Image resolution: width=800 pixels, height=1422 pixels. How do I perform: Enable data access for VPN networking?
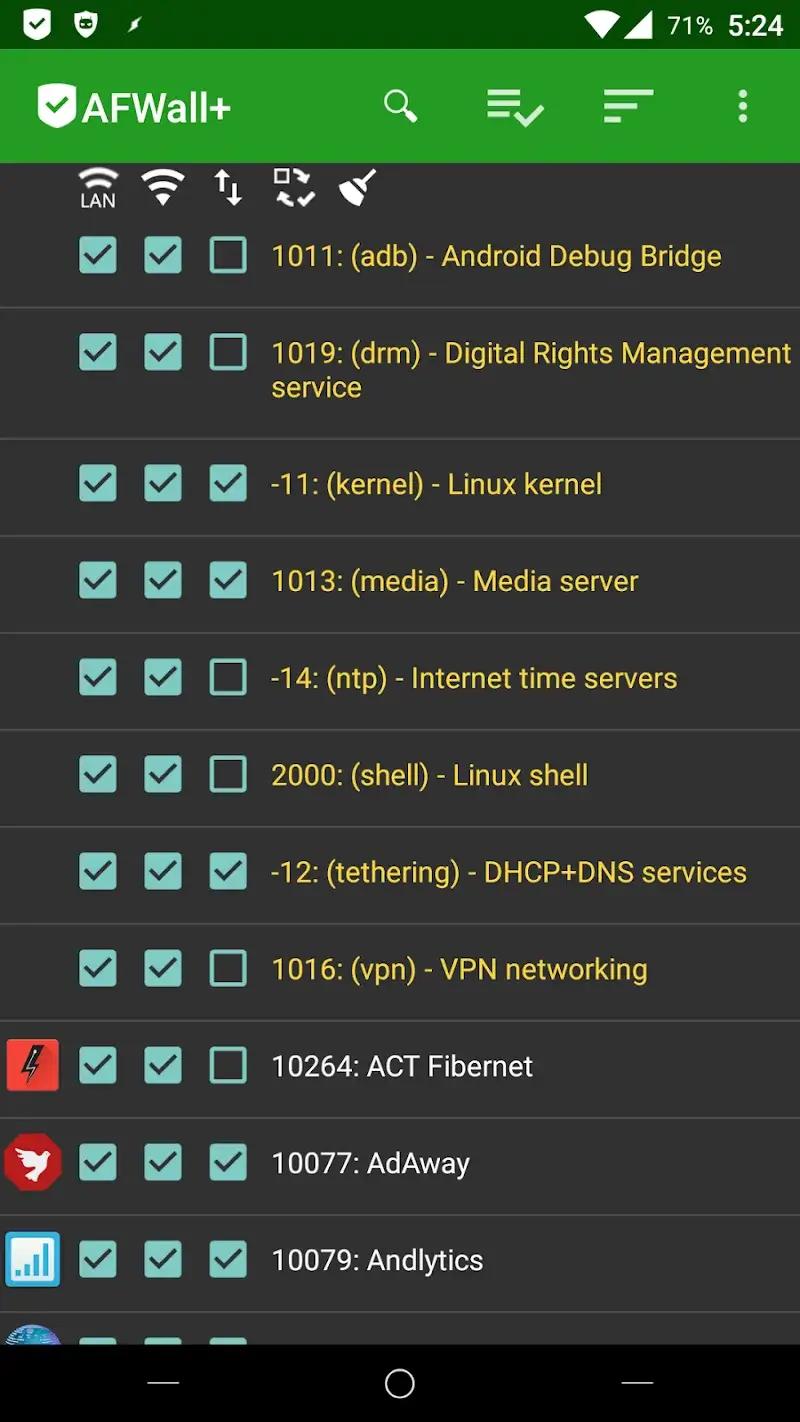(x=228, y=968)
